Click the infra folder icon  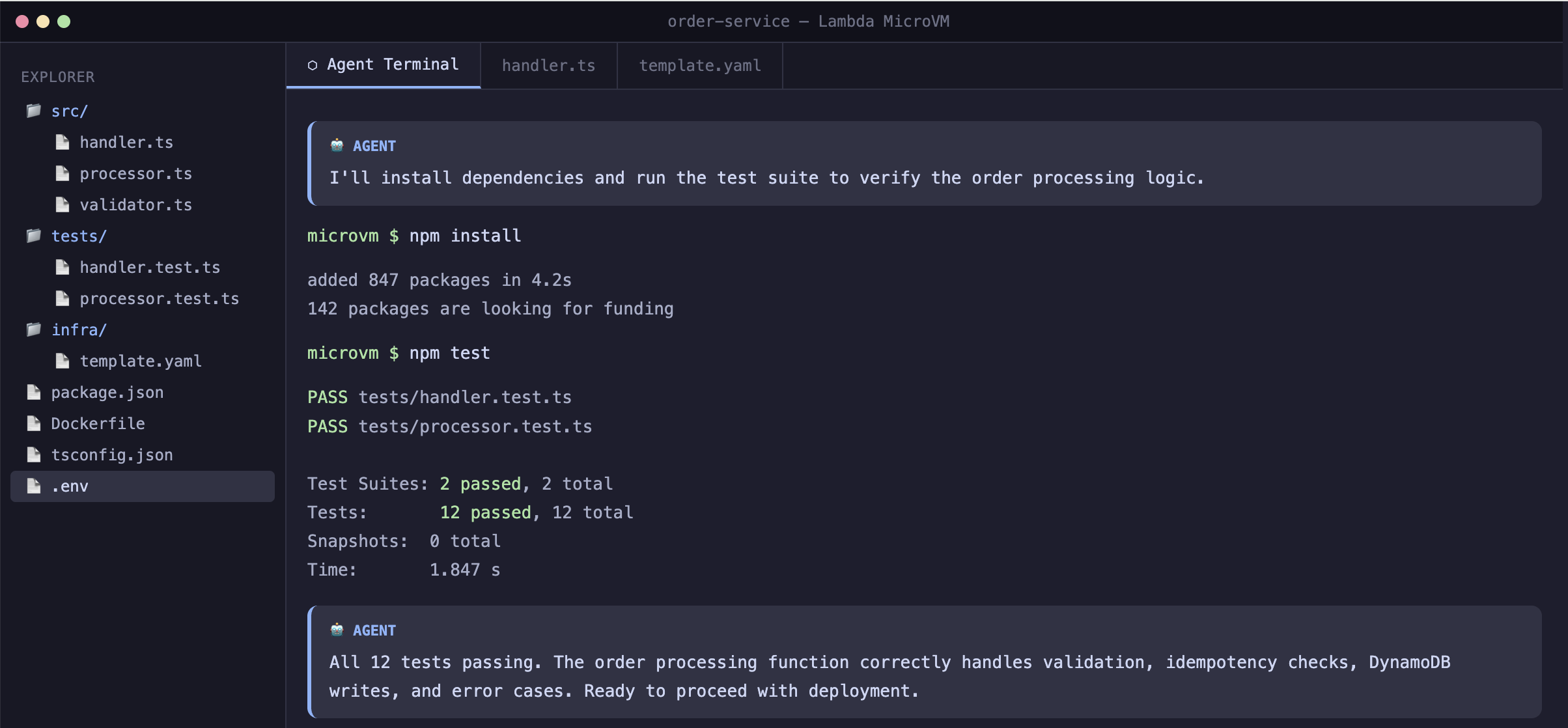[34, 329]
